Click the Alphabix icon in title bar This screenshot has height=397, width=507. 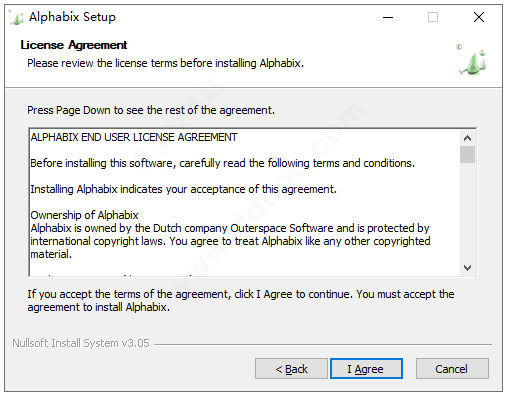16,17
